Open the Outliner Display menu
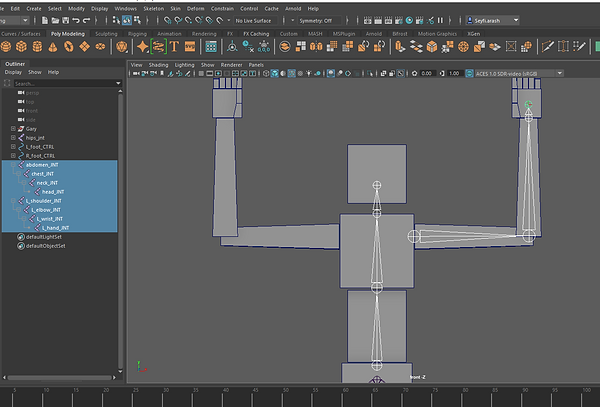 point(13,72)
